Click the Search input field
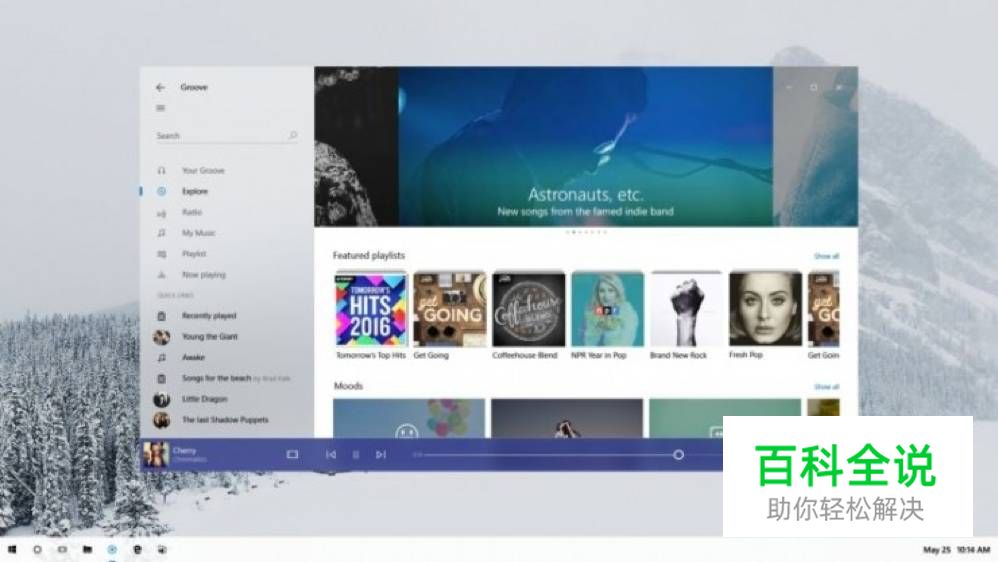The image size is (998, 562). point(220,136)
